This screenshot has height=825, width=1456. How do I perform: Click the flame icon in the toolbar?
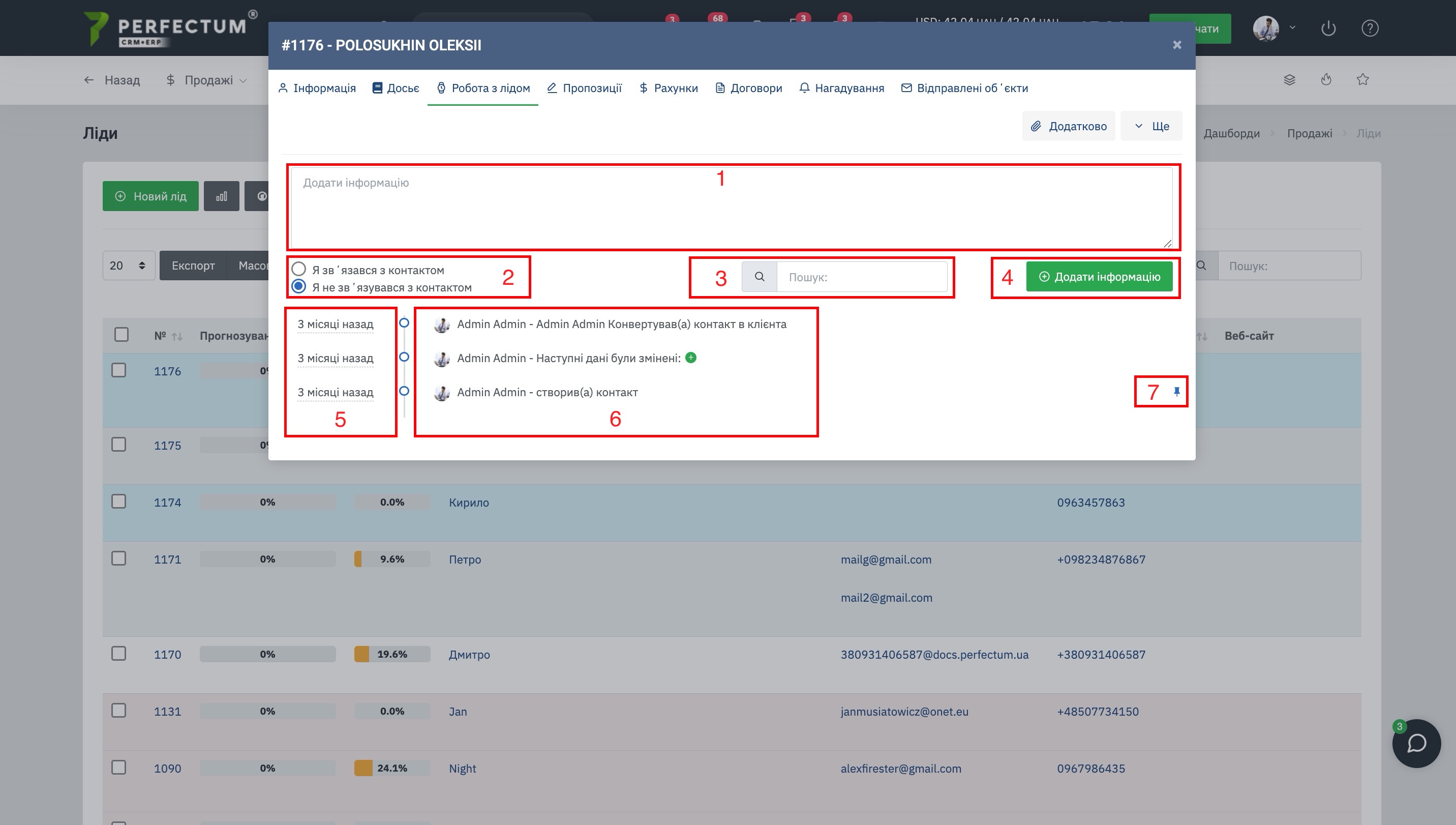pos(1326,80)
